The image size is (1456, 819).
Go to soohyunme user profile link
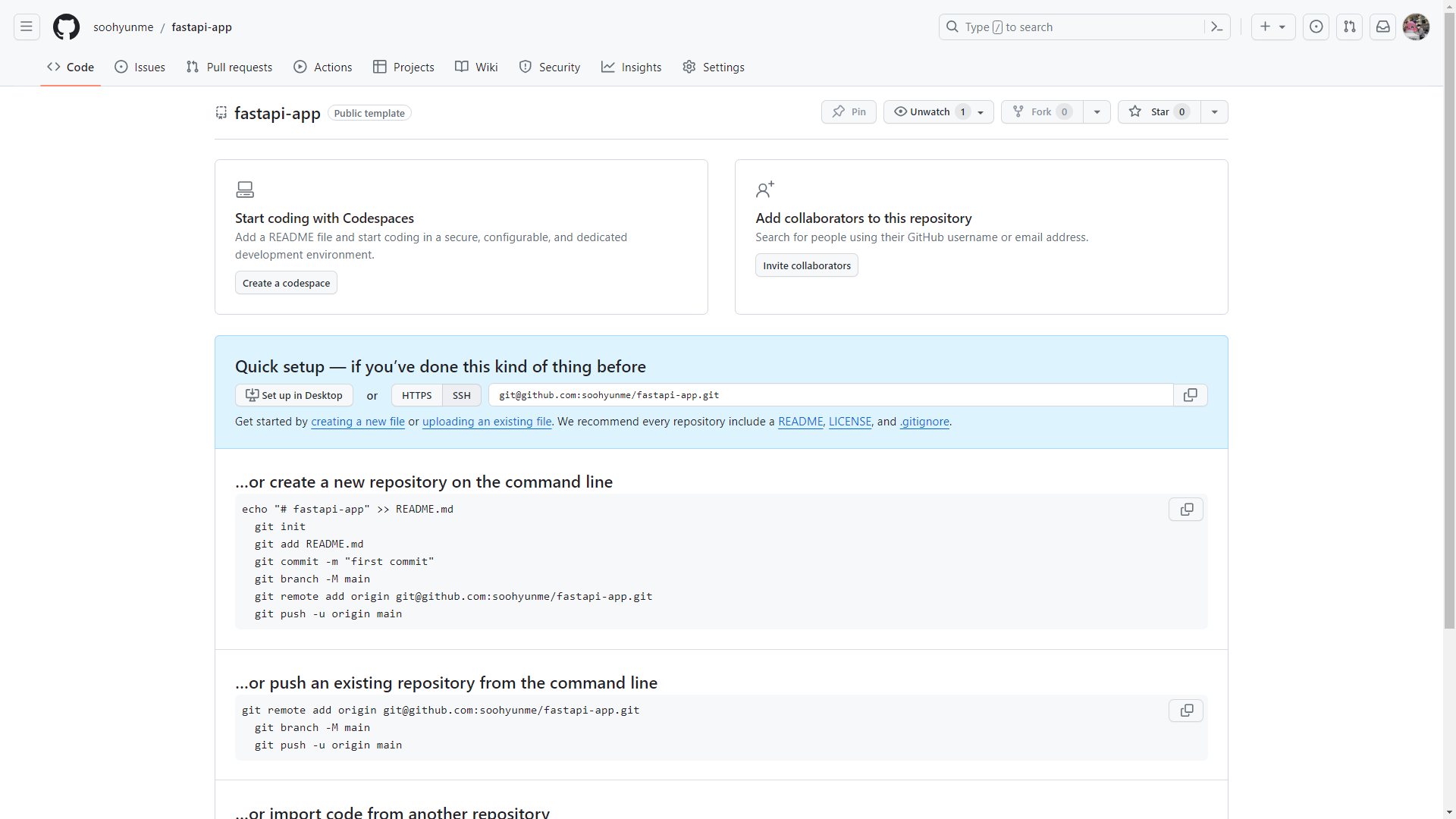pyautogui.click(x=124, y=27)
